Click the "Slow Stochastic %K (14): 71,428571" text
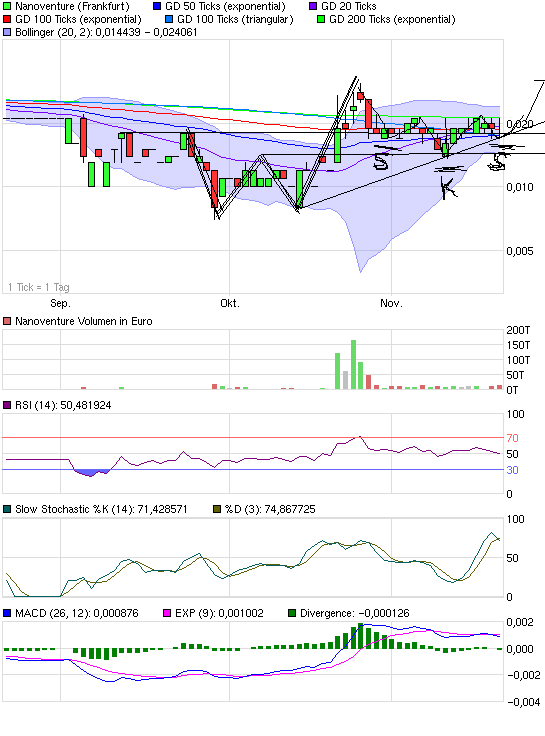The image size is (545, 736). 101,509
